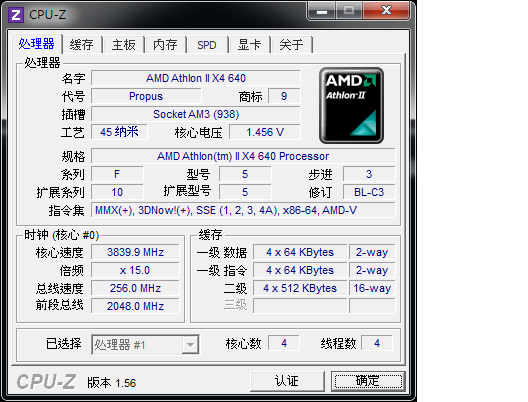This screenshot has width=528, height=402.
Task: Click the 认证 button
Action: coord(287,381)
